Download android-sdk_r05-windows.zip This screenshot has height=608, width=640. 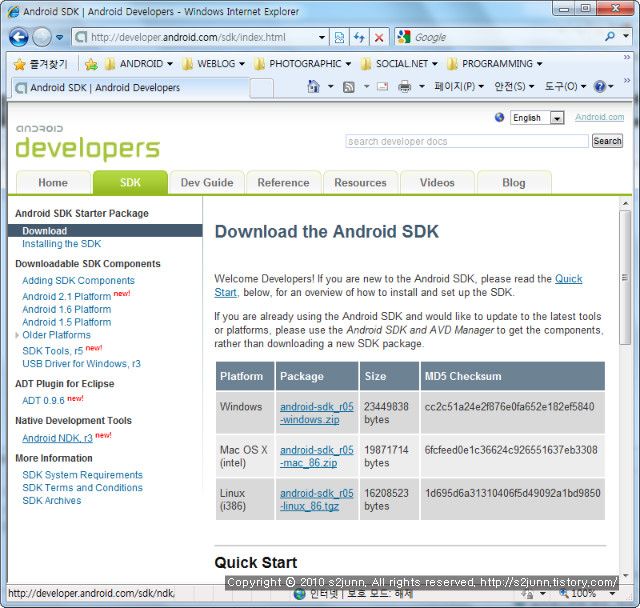click(x=317, y=413)
